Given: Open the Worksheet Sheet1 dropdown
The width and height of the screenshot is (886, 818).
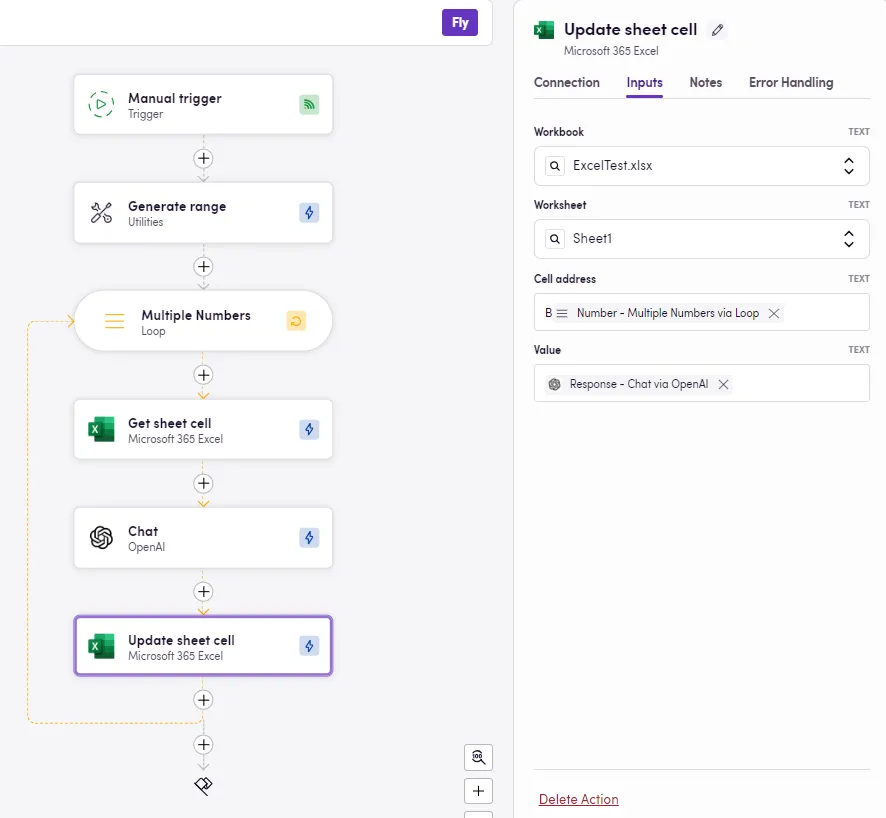Looking at the screenshot, I should tap(848, 239).
